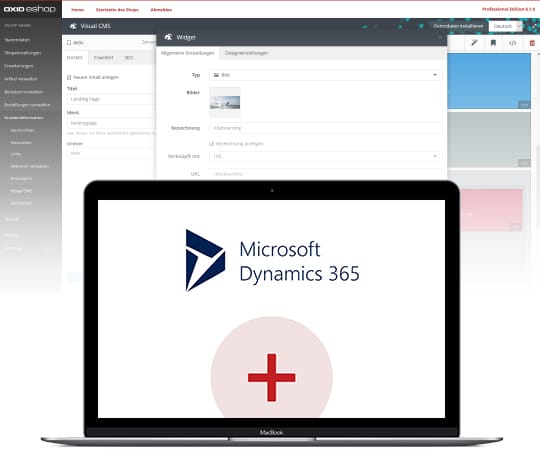540x460 pixels.
Task: Select the SEO tab
Action: [x=129, y=58]
